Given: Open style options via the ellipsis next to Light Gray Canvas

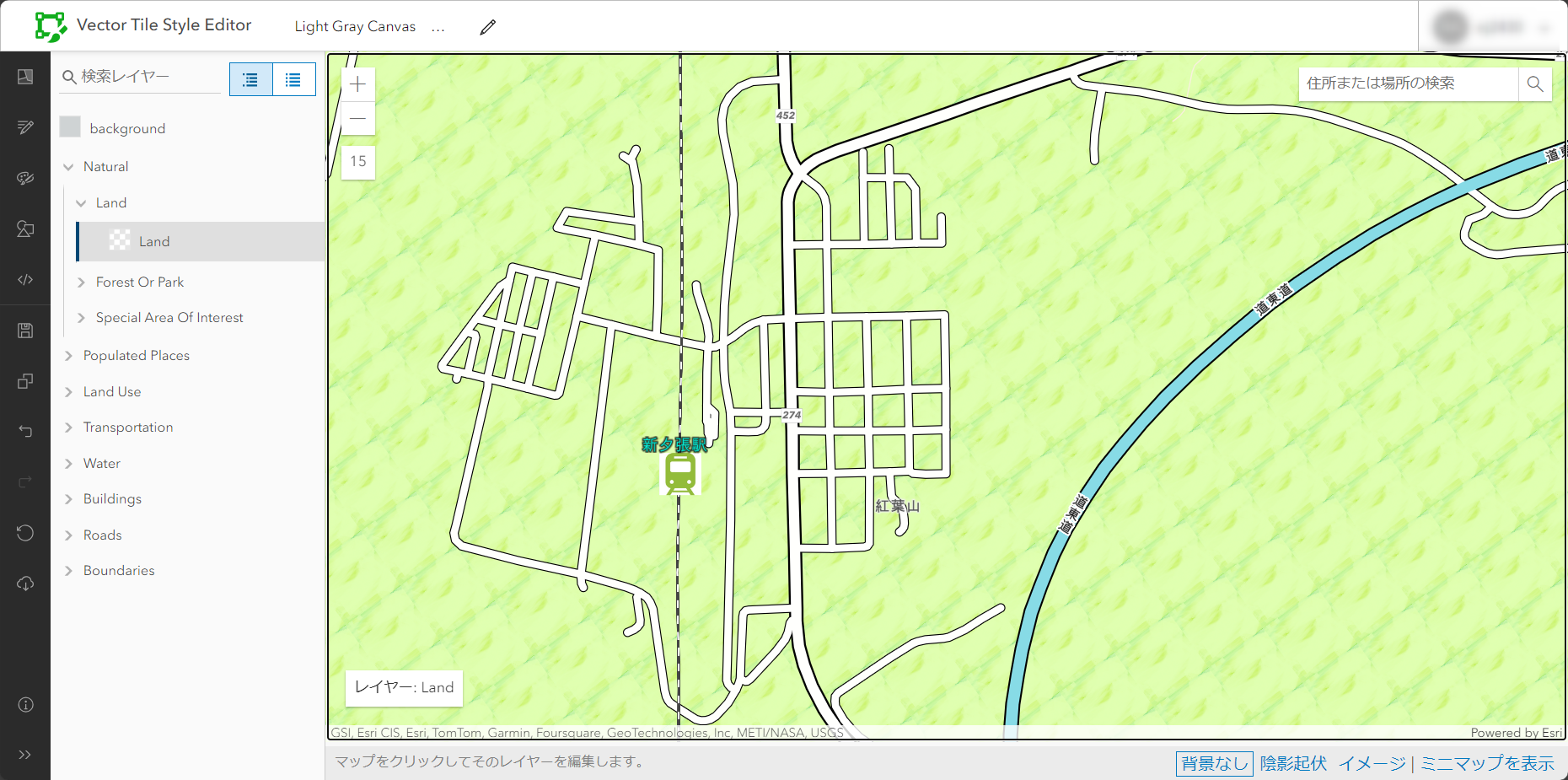Looking at the screenshot, I should [438, 27].
